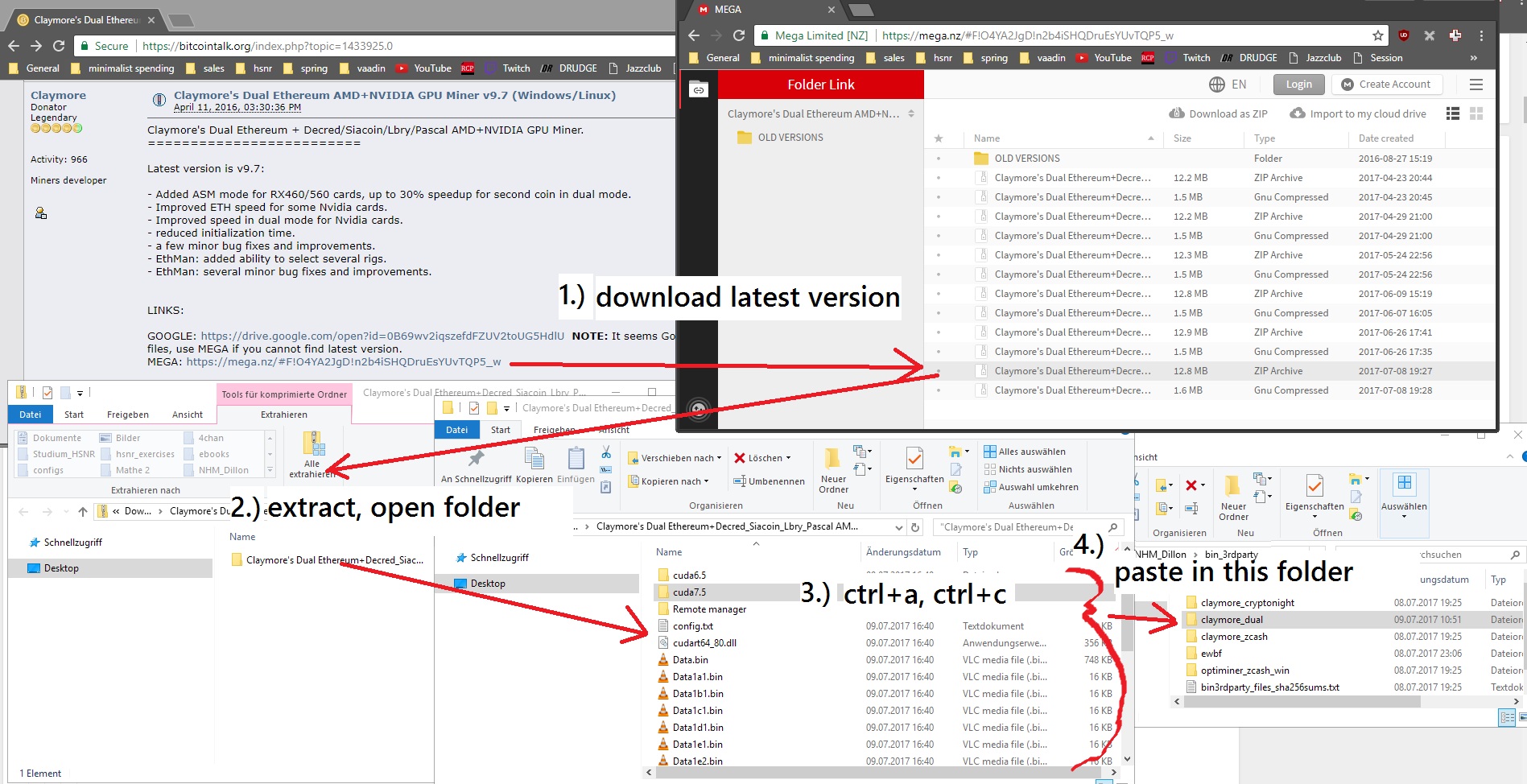Open Chrome three-dot menu in MEGA window

(1480, 35)
